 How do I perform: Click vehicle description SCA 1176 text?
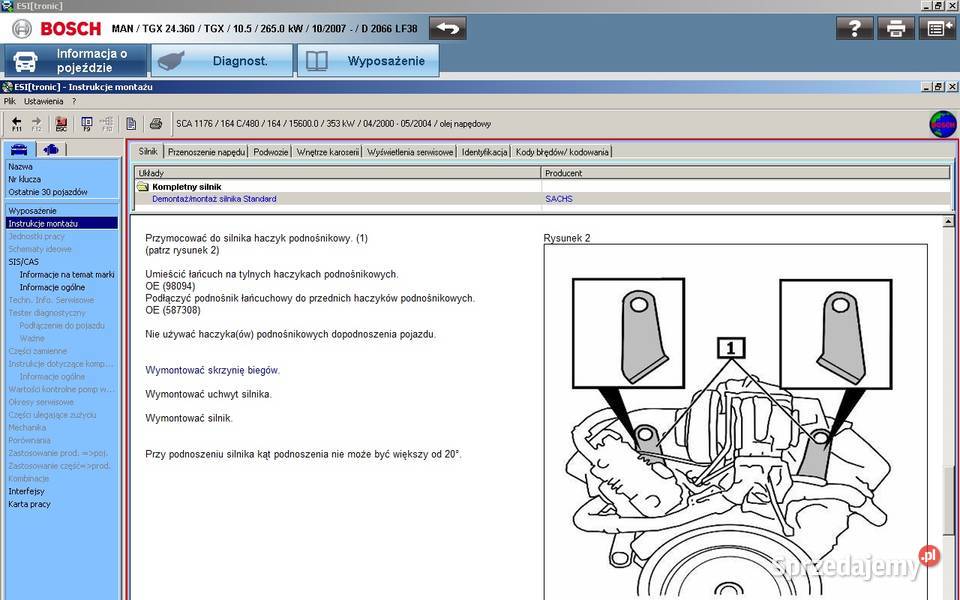click(x=333, y=124)
